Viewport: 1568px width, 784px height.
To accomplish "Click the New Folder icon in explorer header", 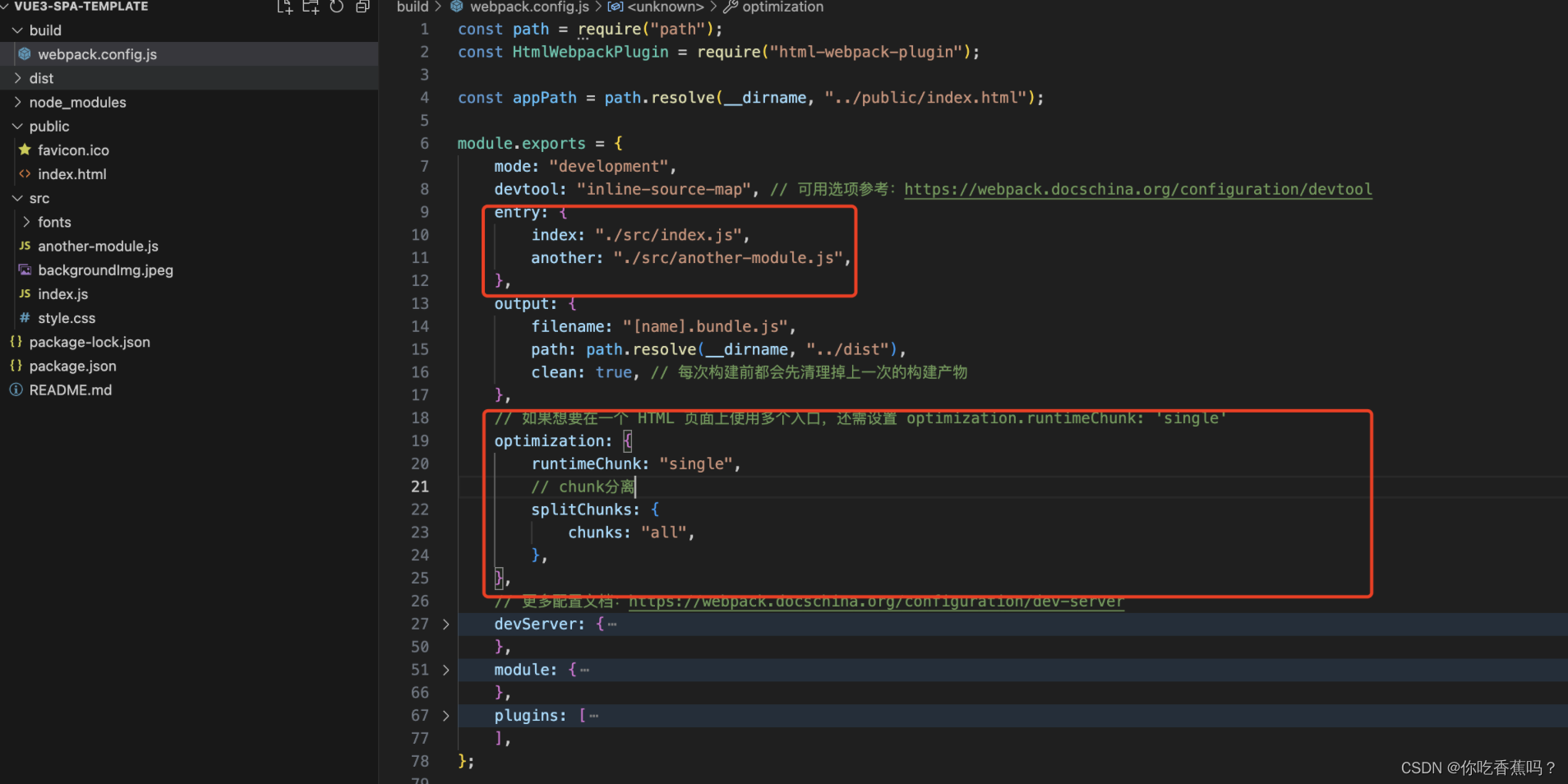I will coord(311,7).
